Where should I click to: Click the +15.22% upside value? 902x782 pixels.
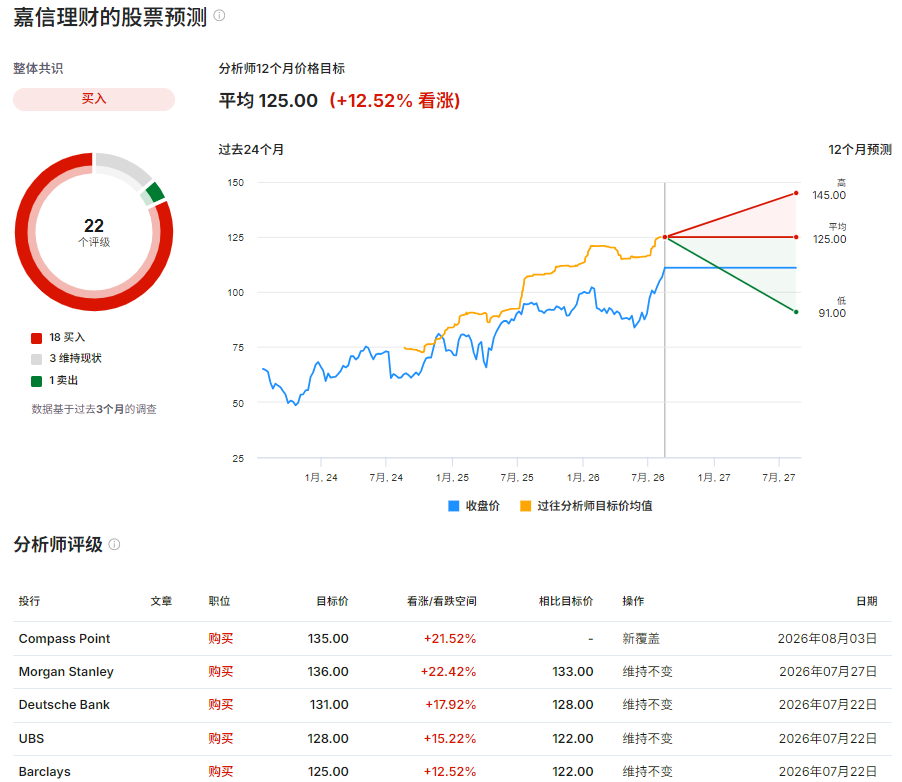[x=450, y=738]
